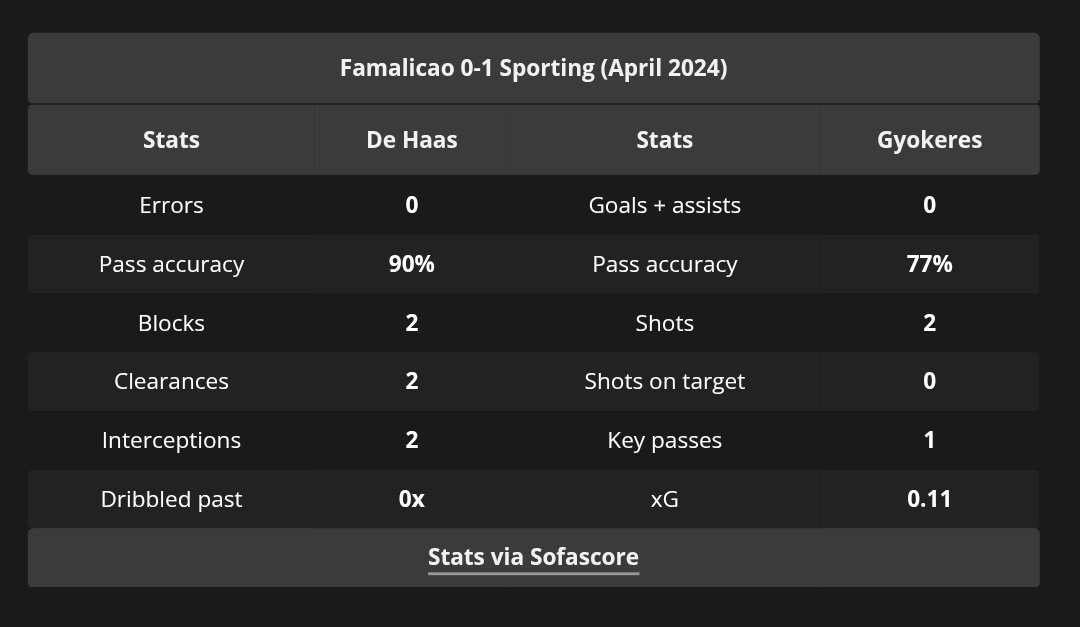Select the Key passes label
The image size is (1080, 627).
pyautogui.click(x=664, y=440)
